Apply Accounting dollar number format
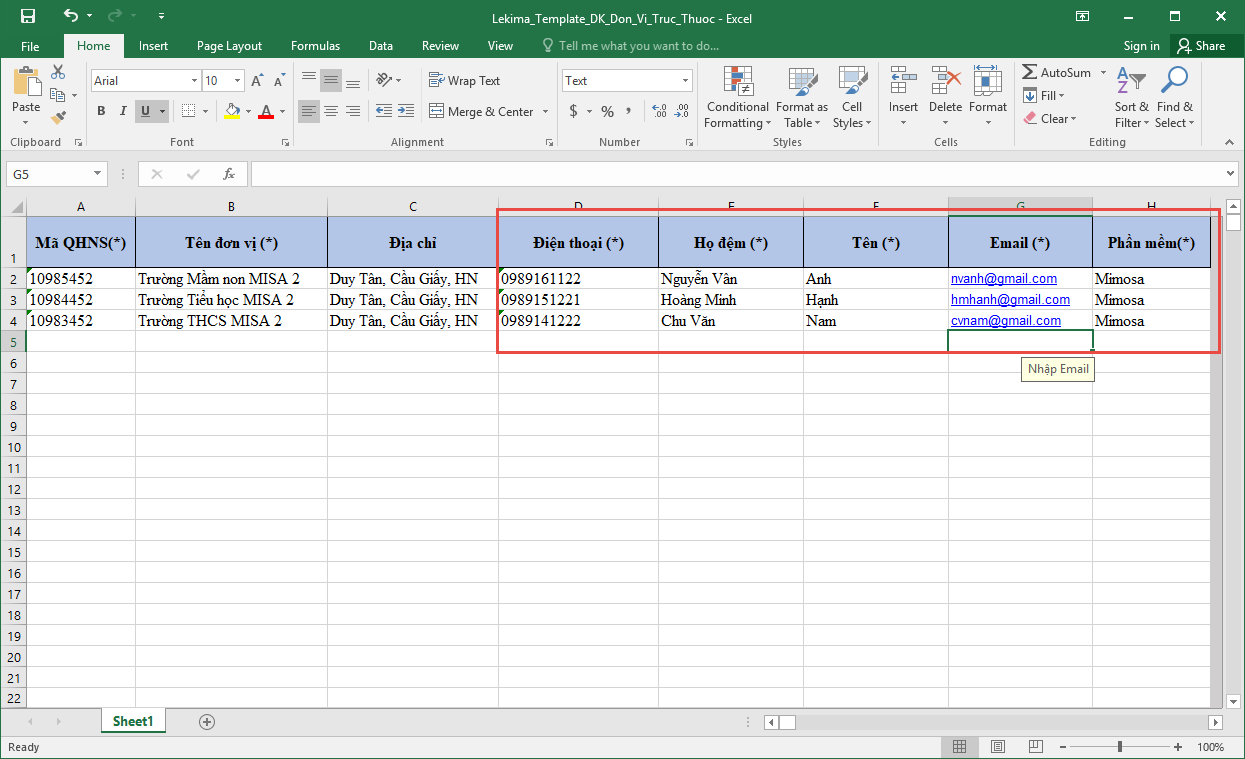Viewport: 1245px width, 759px height. [x=573, y=111]
